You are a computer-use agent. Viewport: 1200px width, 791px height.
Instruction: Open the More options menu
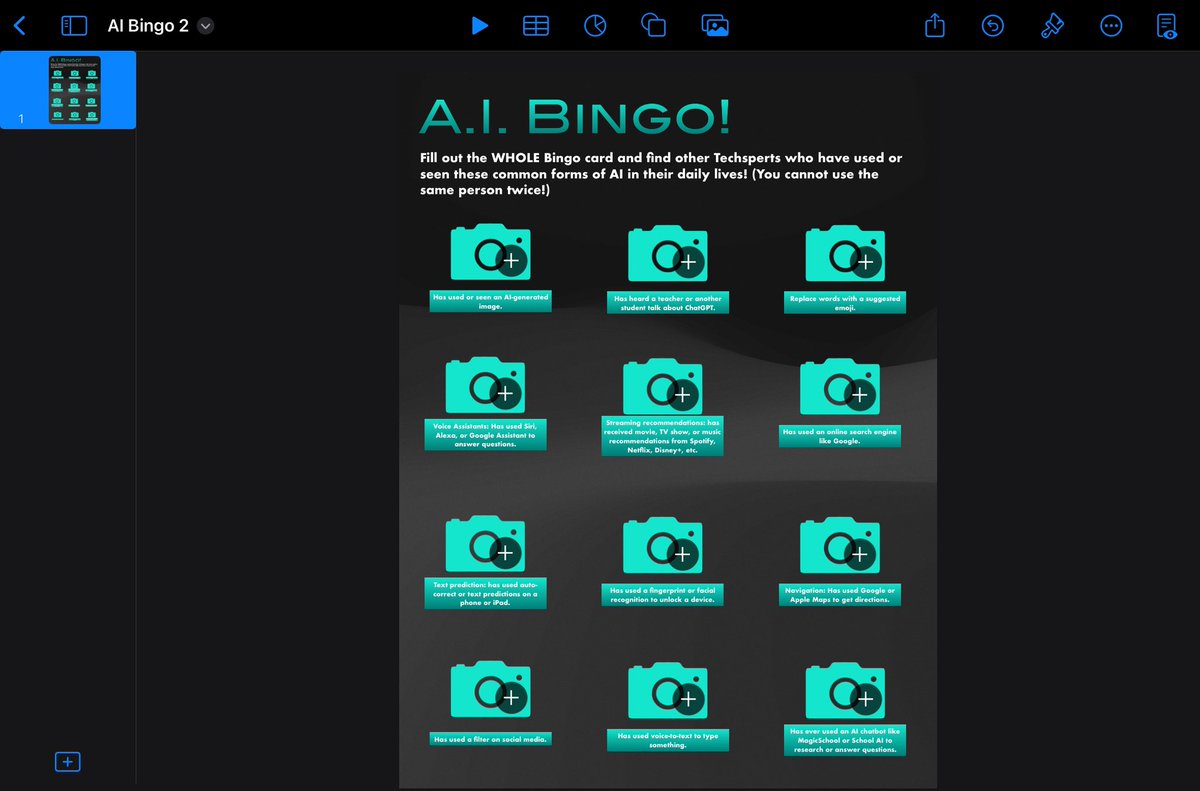pos(1110,26)
